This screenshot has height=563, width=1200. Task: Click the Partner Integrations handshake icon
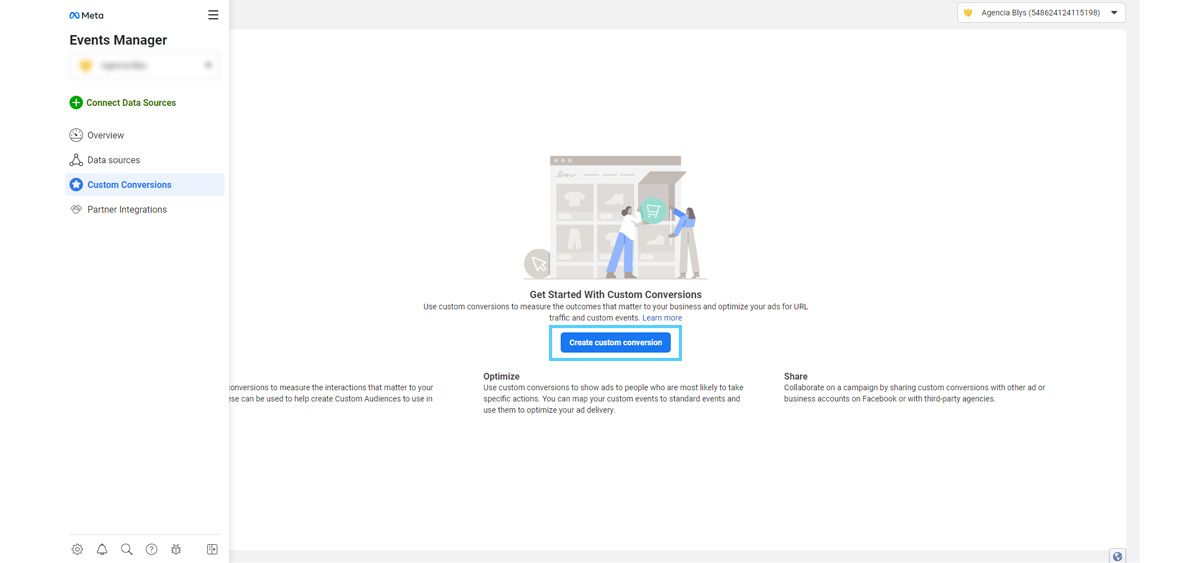click(76, 210)
